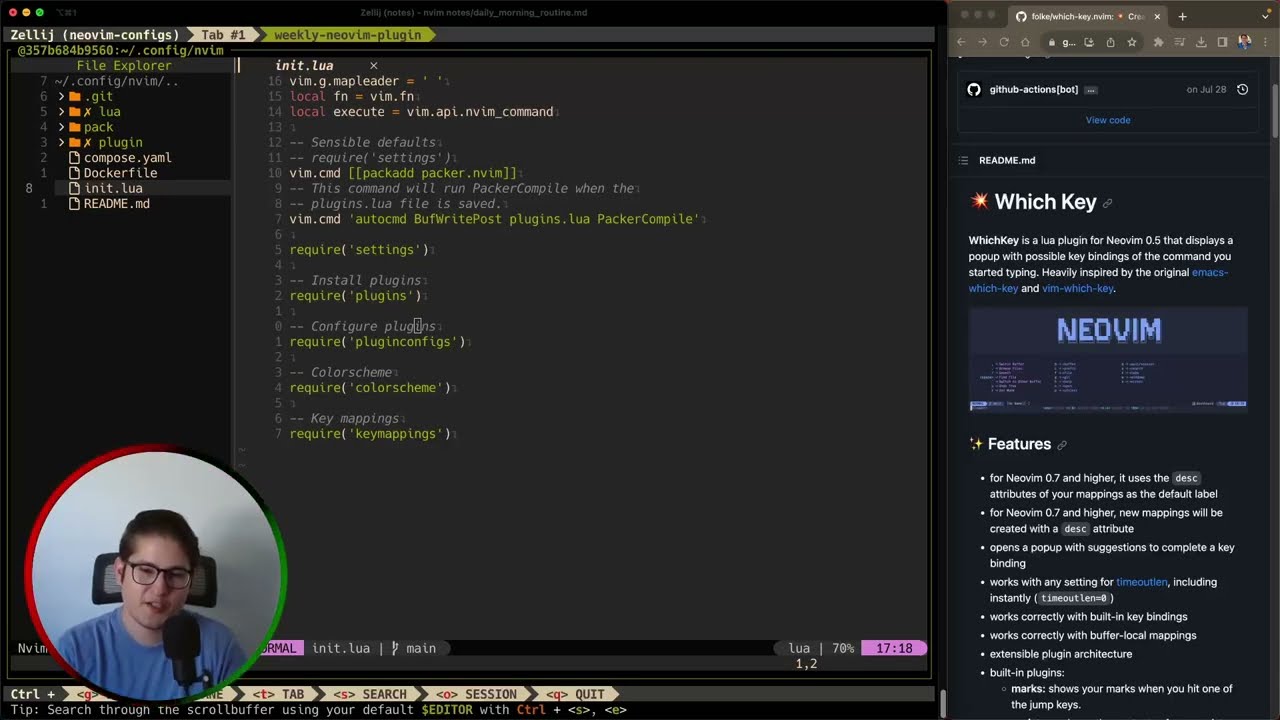The image size is (1280, 720).
Task: Go forward in the browser window
Action: click(982, 42)
